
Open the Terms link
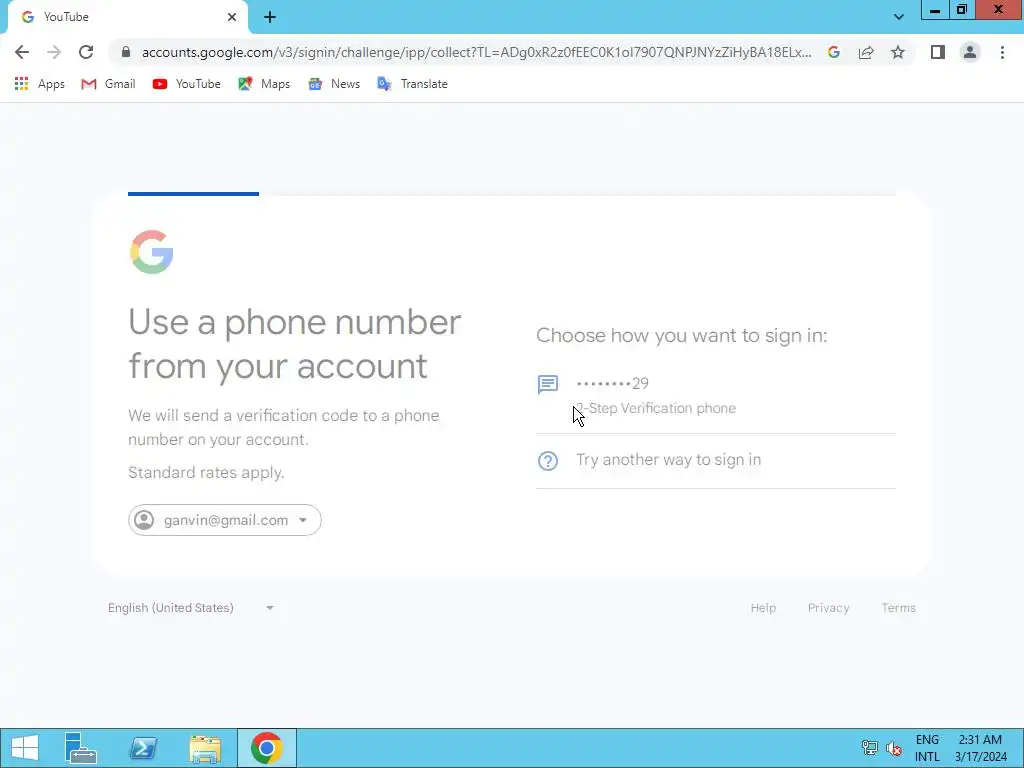898,607
